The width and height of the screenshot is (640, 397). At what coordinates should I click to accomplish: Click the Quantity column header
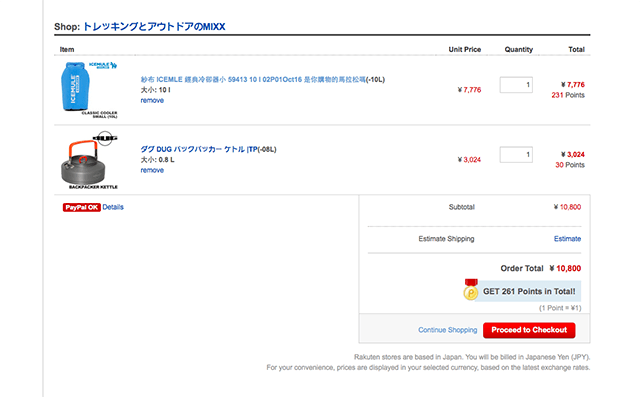pos(519,49)
